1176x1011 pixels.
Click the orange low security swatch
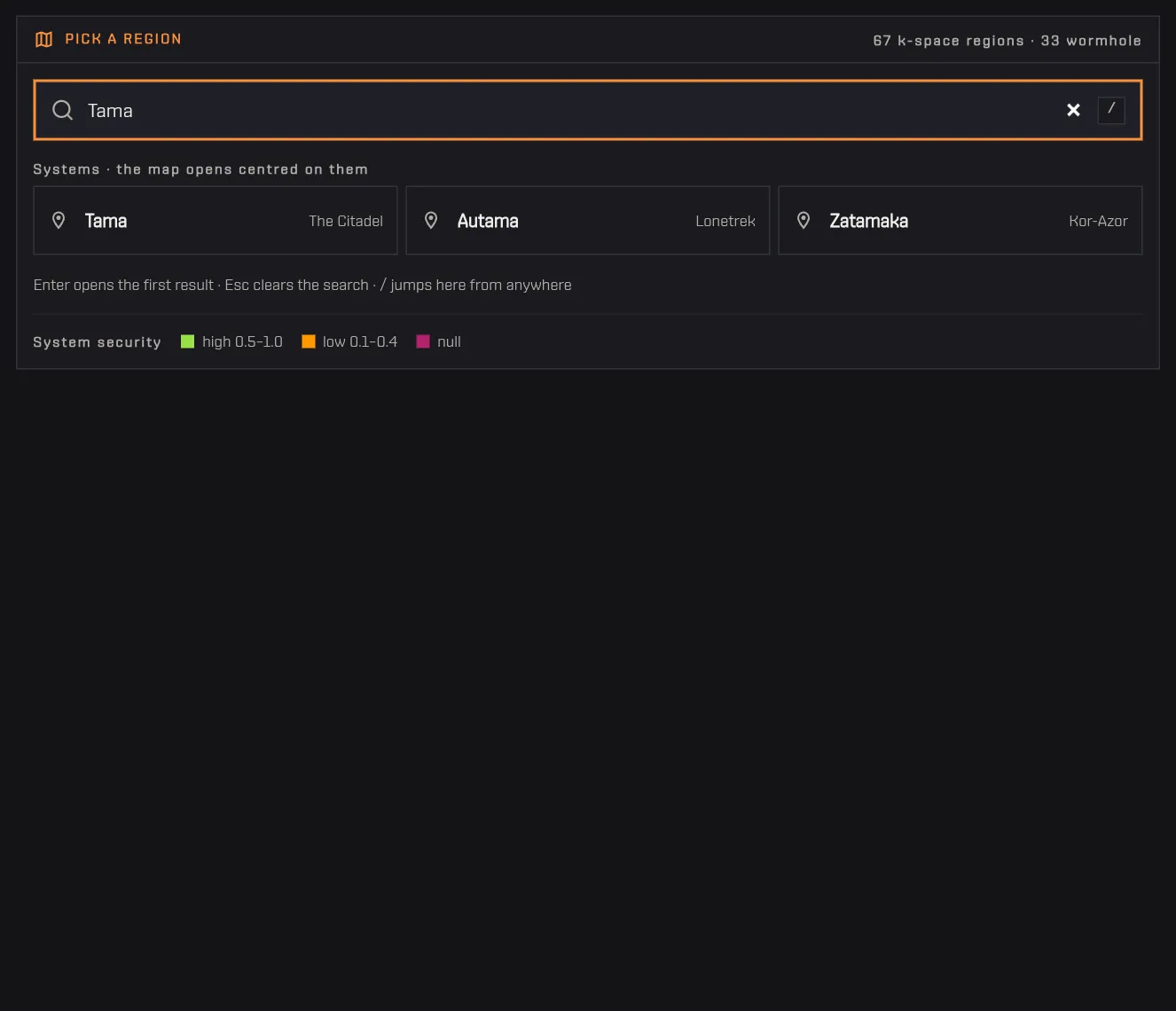click(x=309, y=341)
